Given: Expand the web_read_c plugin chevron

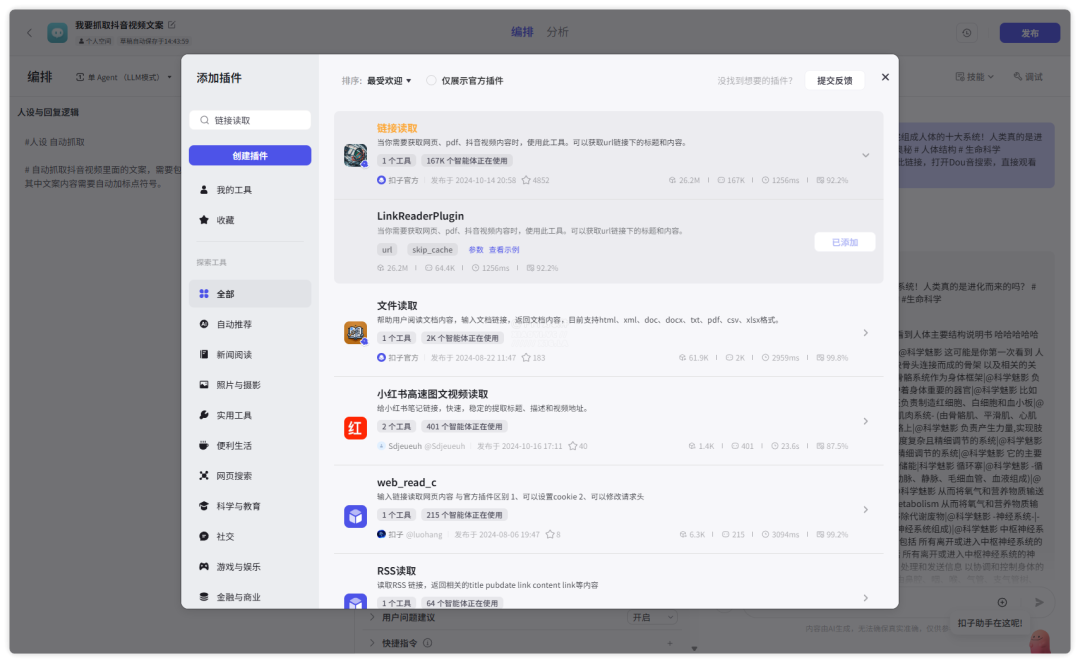Looking at the screenshot, I should tap(866, 510).
